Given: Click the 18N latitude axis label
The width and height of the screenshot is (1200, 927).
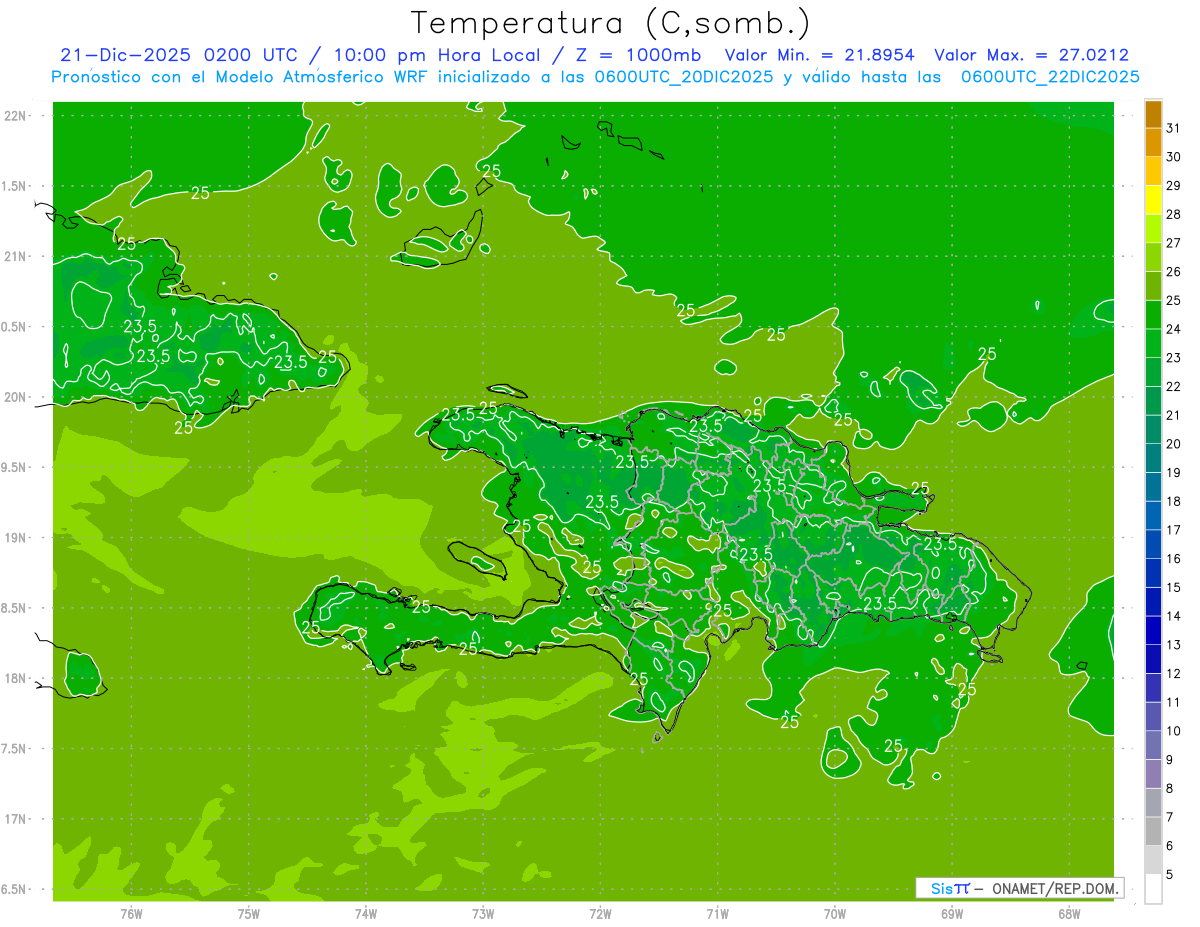Looking at the screenshot, I should (x=15, y=678).
